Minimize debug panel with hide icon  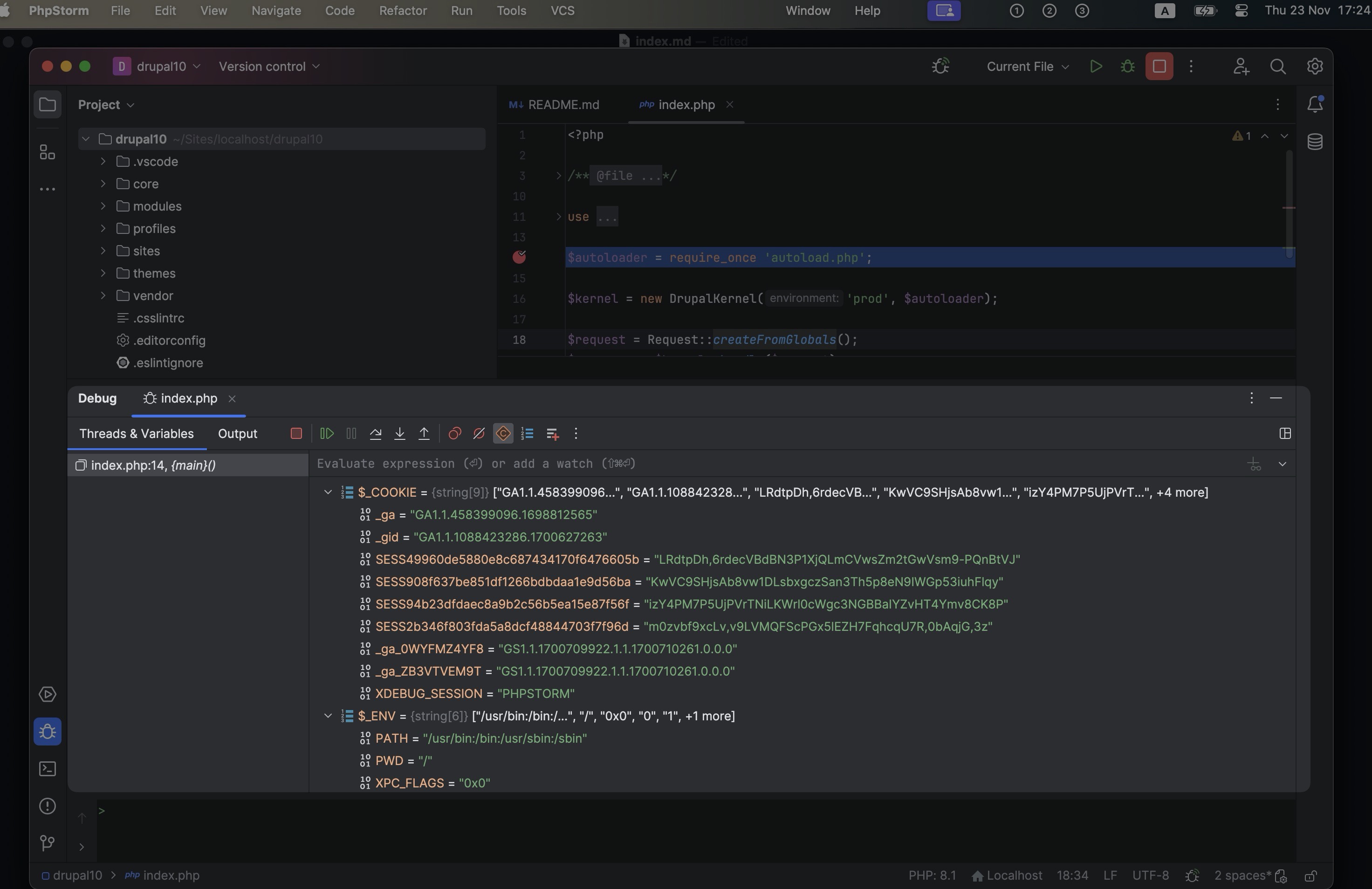(x=1276, y=398)
